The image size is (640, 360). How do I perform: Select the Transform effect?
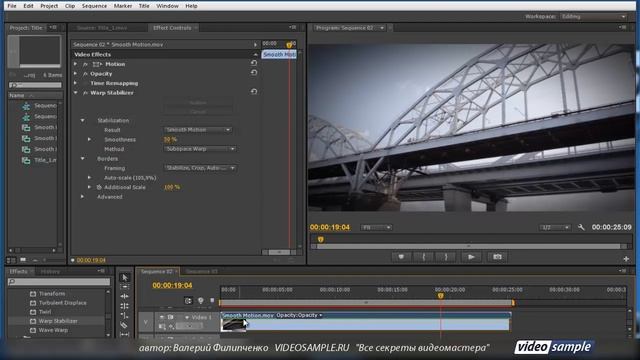52,293
